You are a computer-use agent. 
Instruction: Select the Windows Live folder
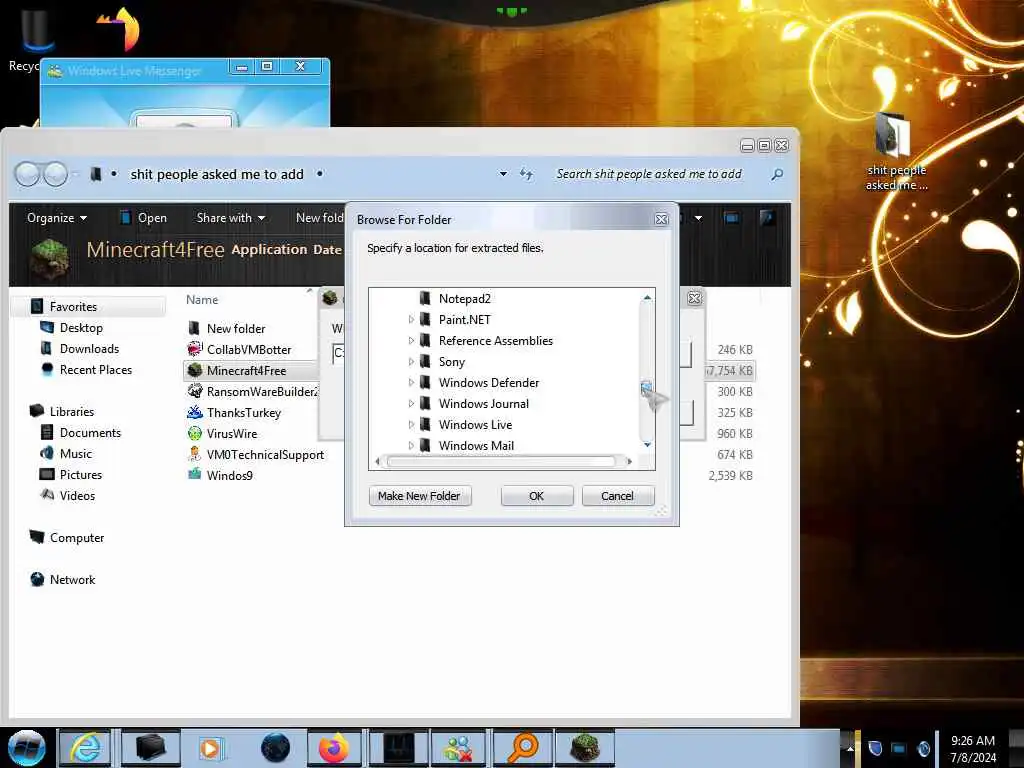pos(475,424)
